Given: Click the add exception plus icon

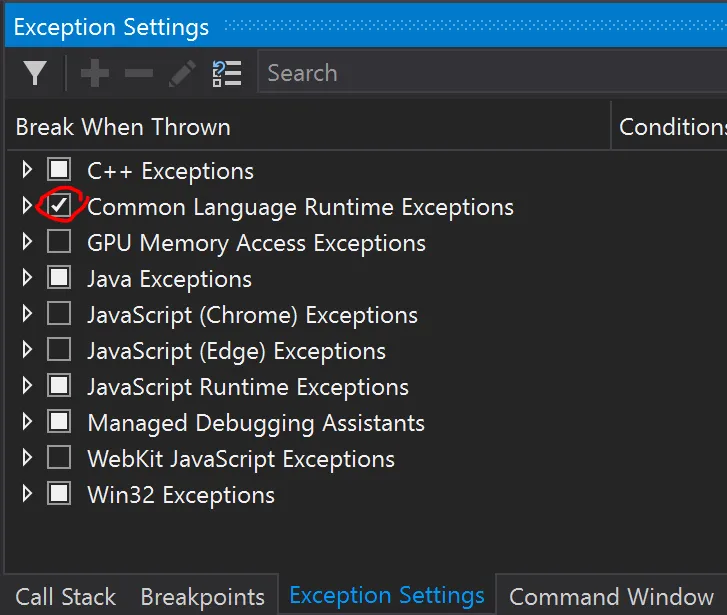Looking at the screenshot, I should coord(95,73).
